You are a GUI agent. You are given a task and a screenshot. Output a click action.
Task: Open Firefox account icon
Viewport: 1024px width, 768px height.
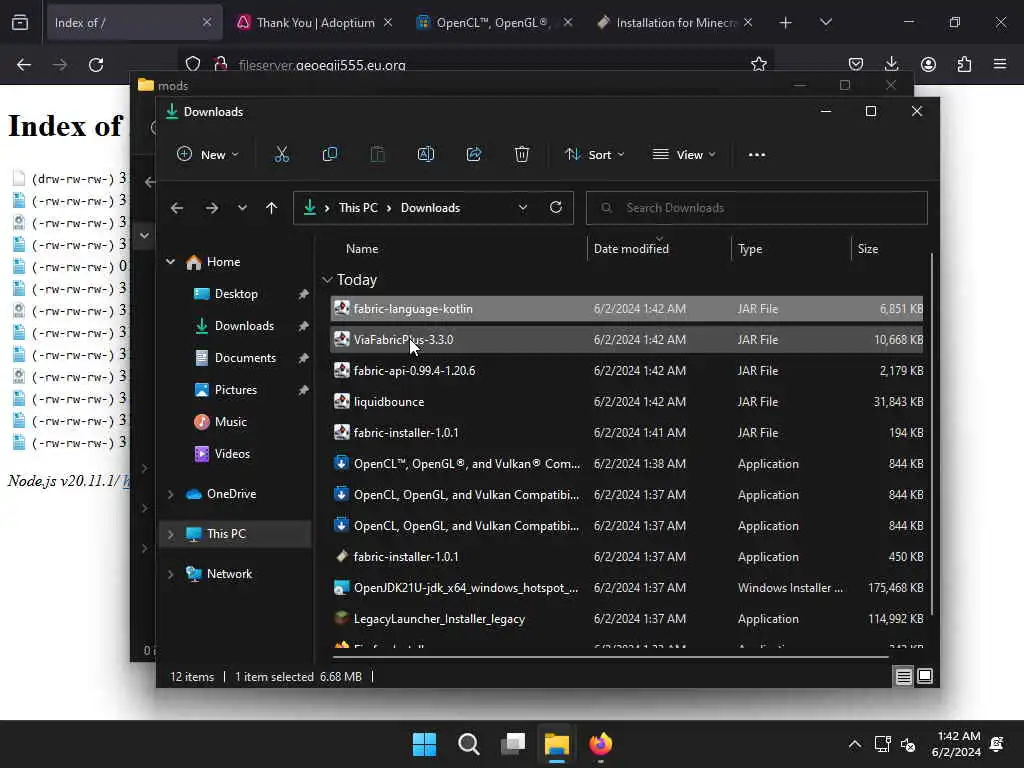click(x=928, y=64)
